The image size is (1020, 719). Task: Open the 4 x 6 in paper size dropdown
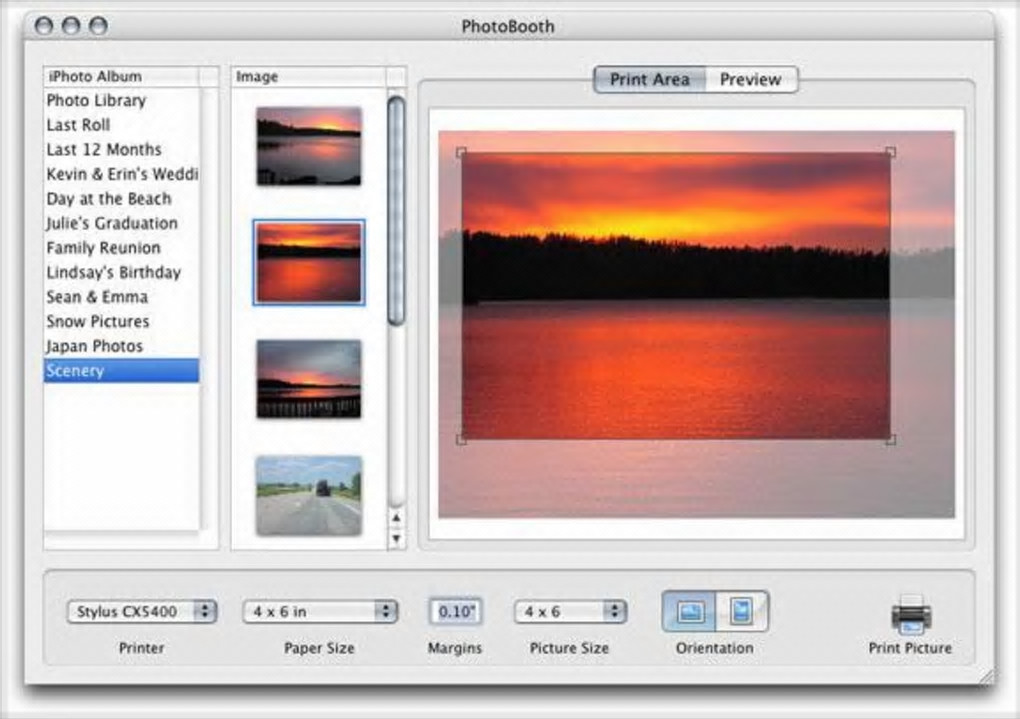pyautogui.click(x=319, y=612)
